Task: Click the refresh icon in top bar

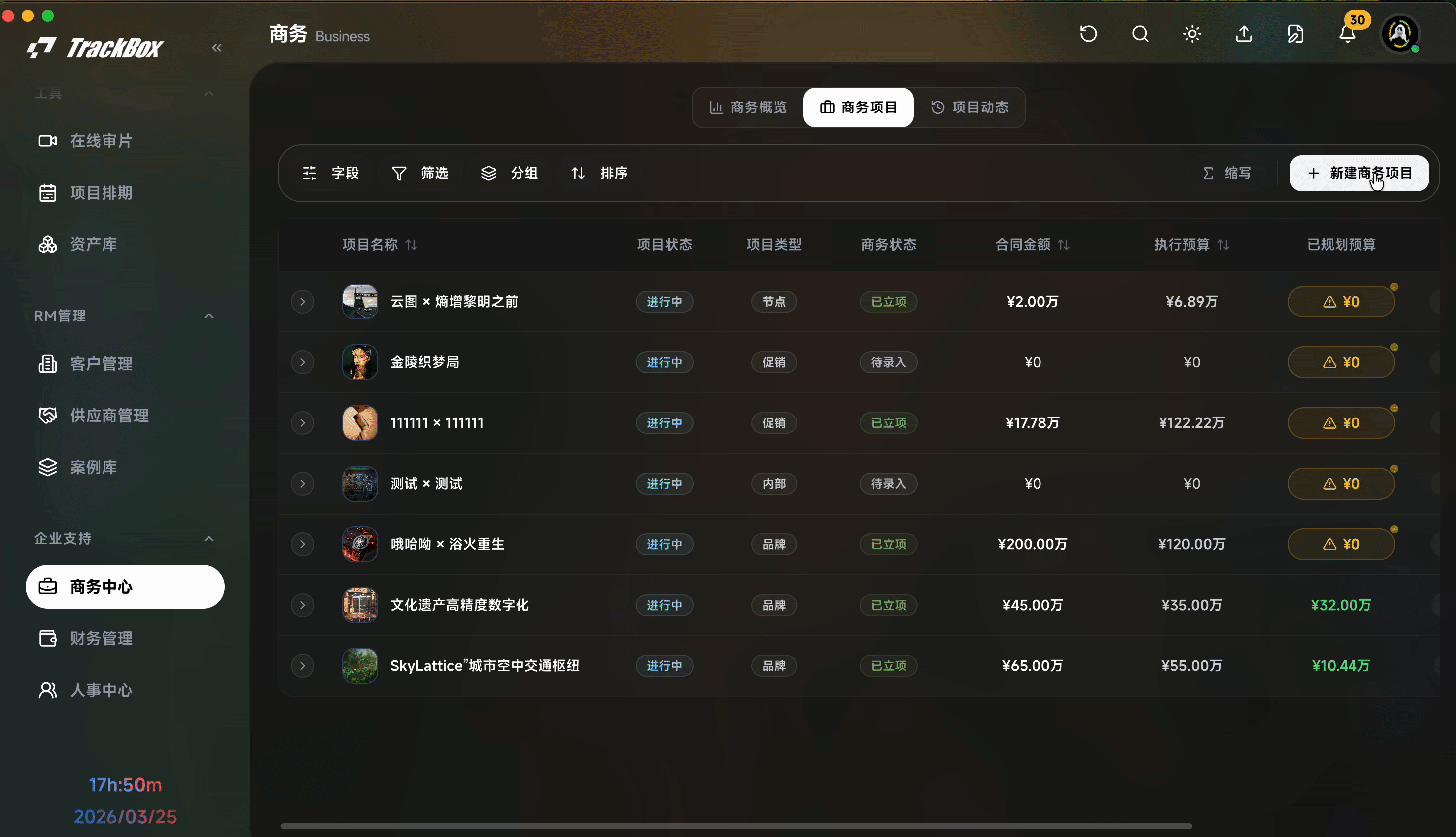Action: pos(1088,34)
